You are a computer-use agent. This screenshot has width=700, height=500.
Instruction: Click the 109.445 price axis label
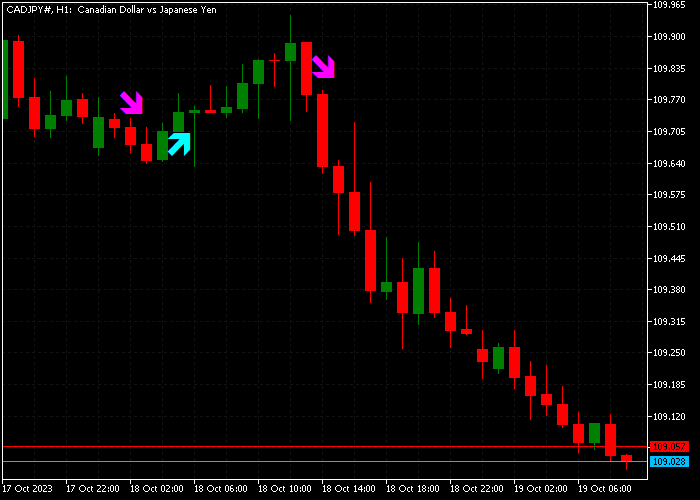(669, 258)
